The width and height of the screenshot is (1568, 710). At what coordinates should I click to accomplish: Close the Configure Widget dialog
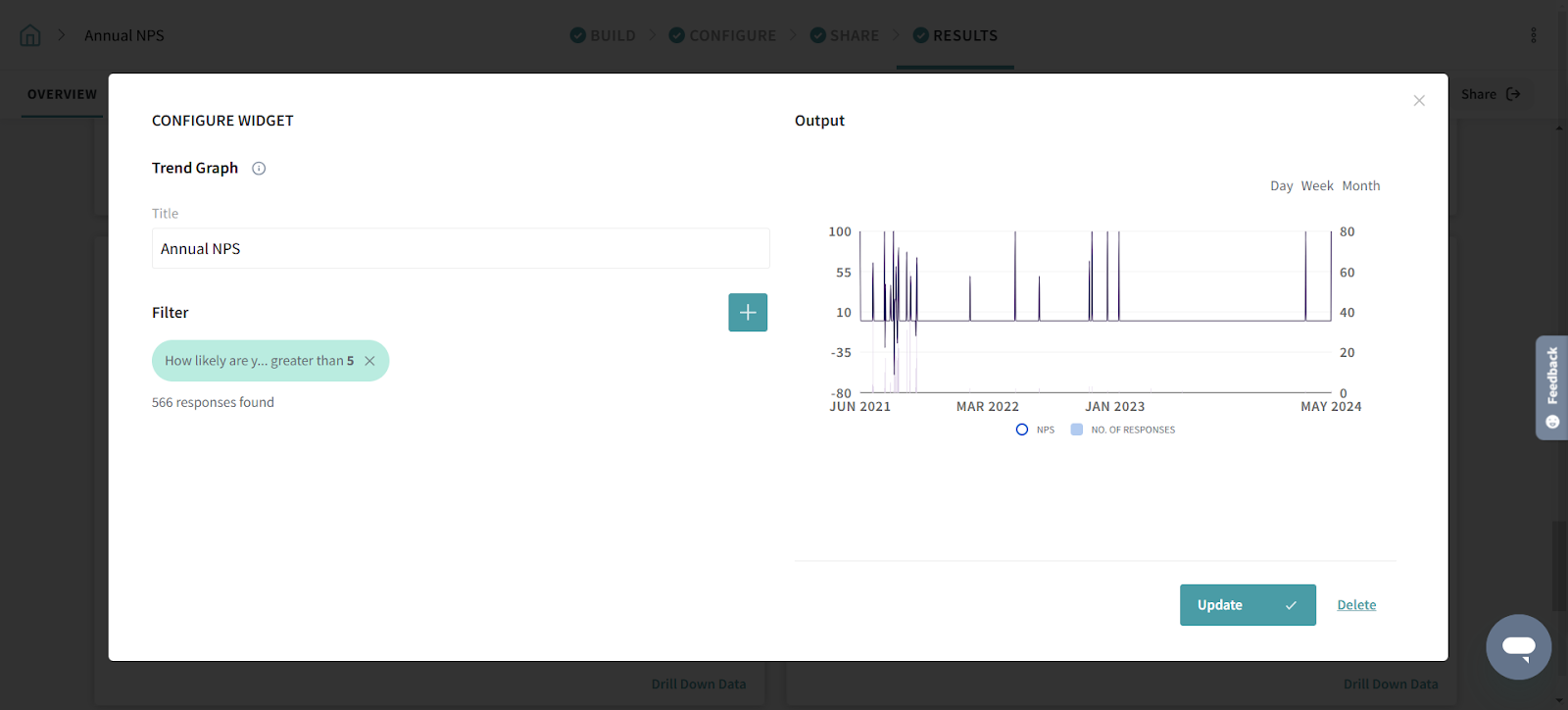pyautogui.click(x=1418, y=101)
